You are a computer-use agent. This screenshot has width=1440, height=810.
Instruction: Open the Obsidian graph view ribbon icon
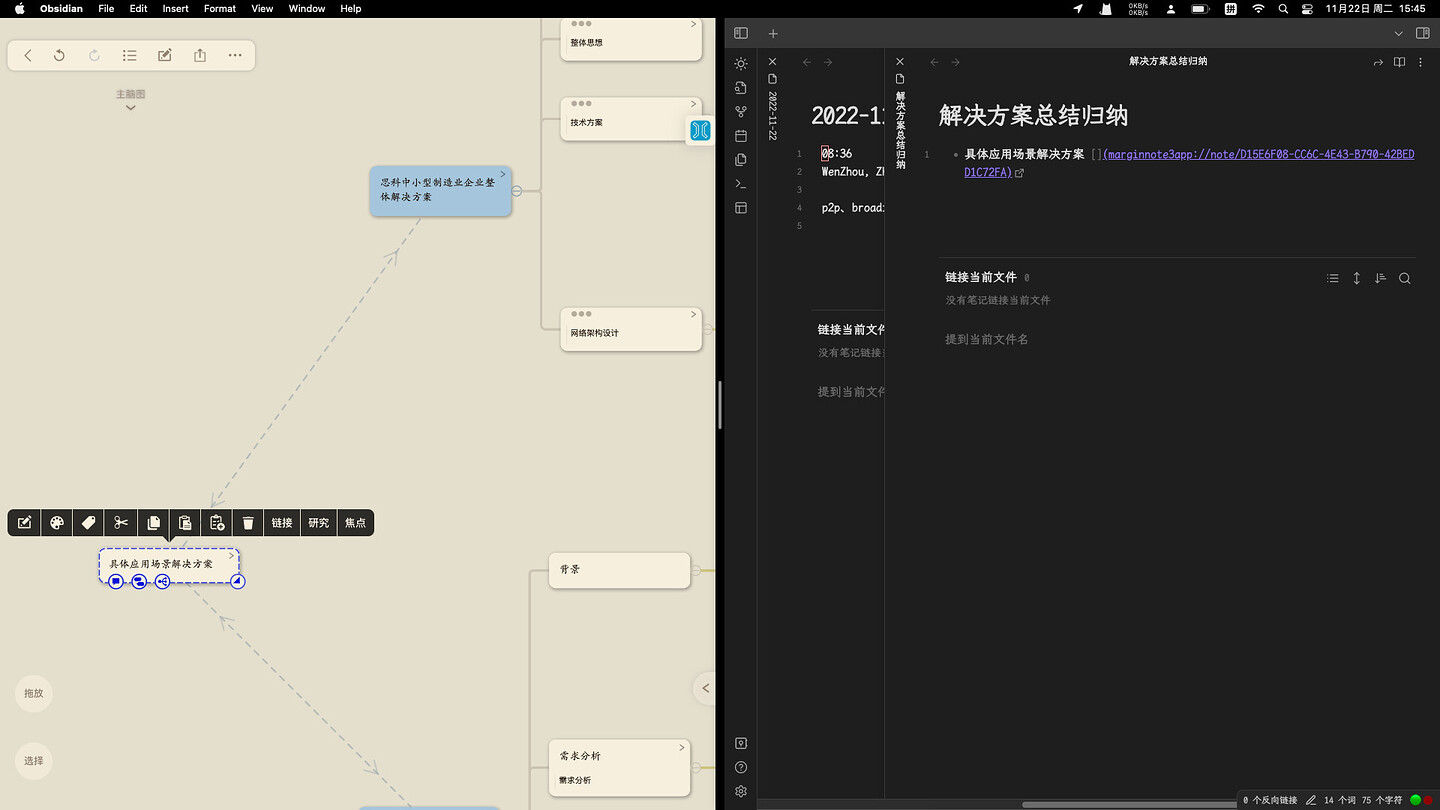[x=741, y=112]
